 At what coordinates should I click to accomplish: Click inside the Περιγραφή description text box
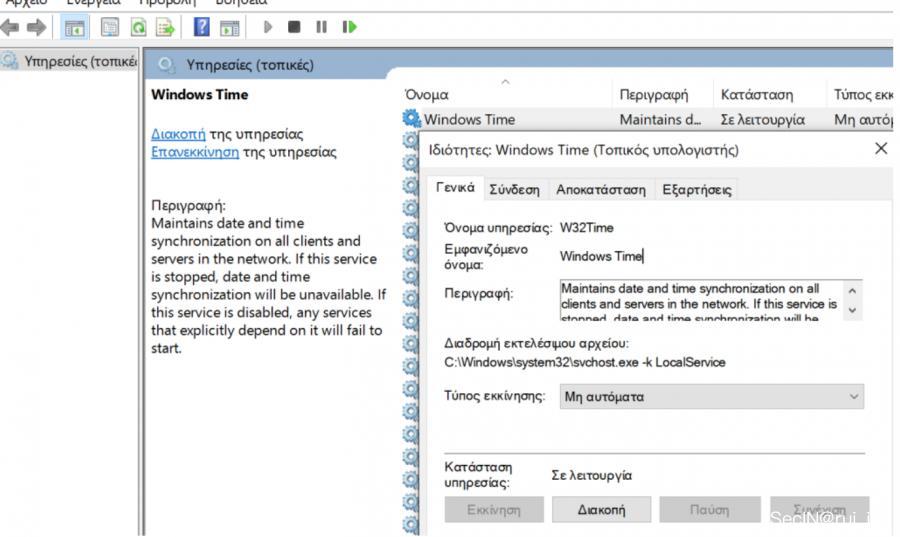click(x=701, y=300)
